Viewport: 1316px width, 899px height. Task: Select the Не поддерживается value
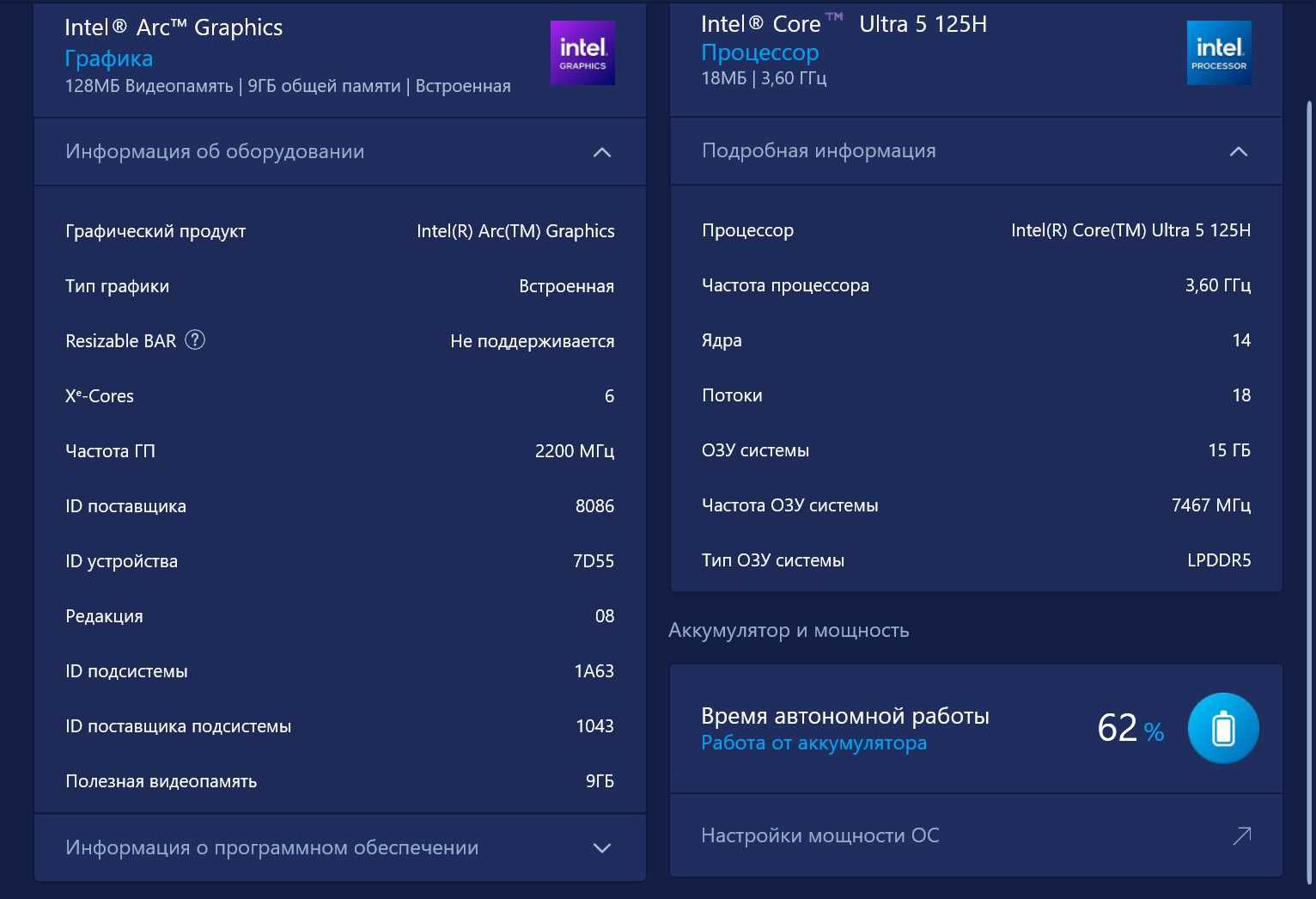coord(533,341)
